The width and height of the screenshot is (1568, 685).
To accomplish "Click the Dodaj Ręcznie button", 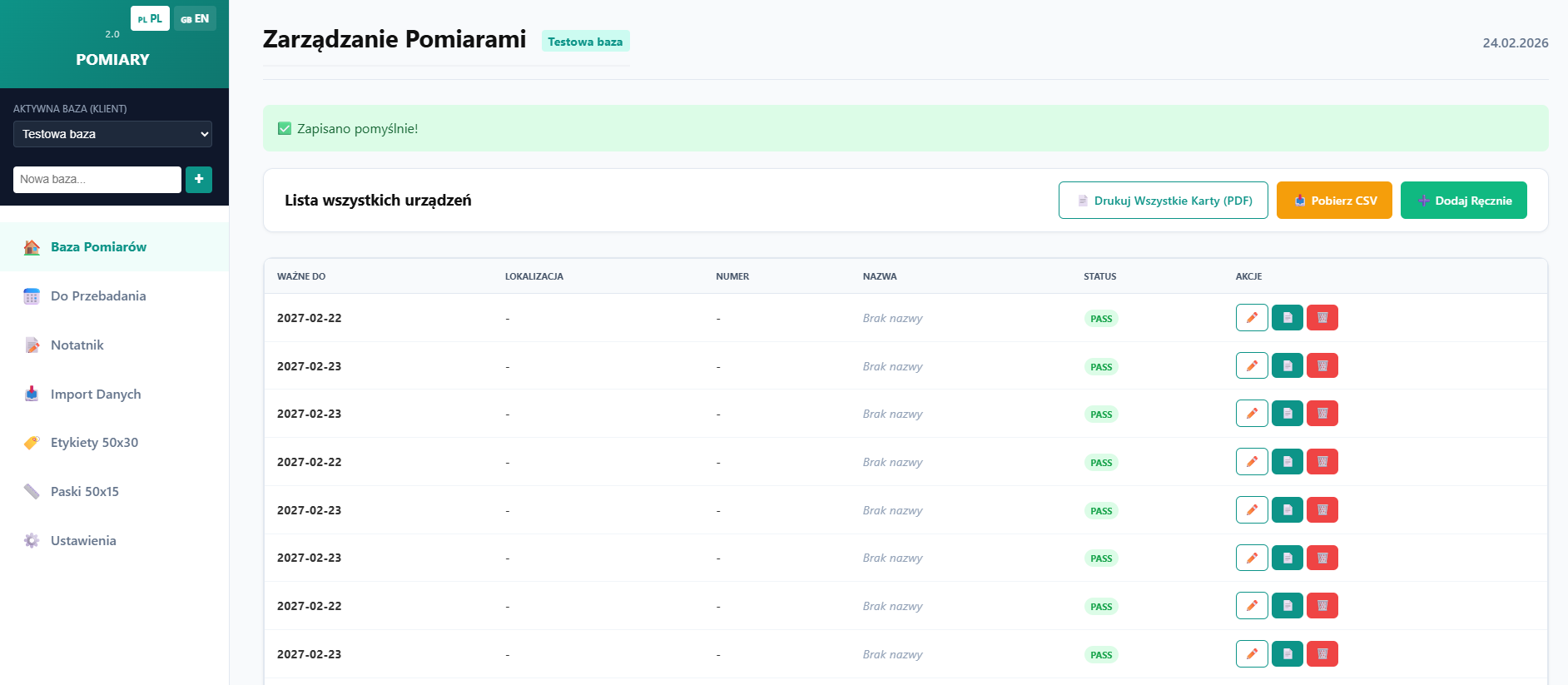I will 1464,201.
